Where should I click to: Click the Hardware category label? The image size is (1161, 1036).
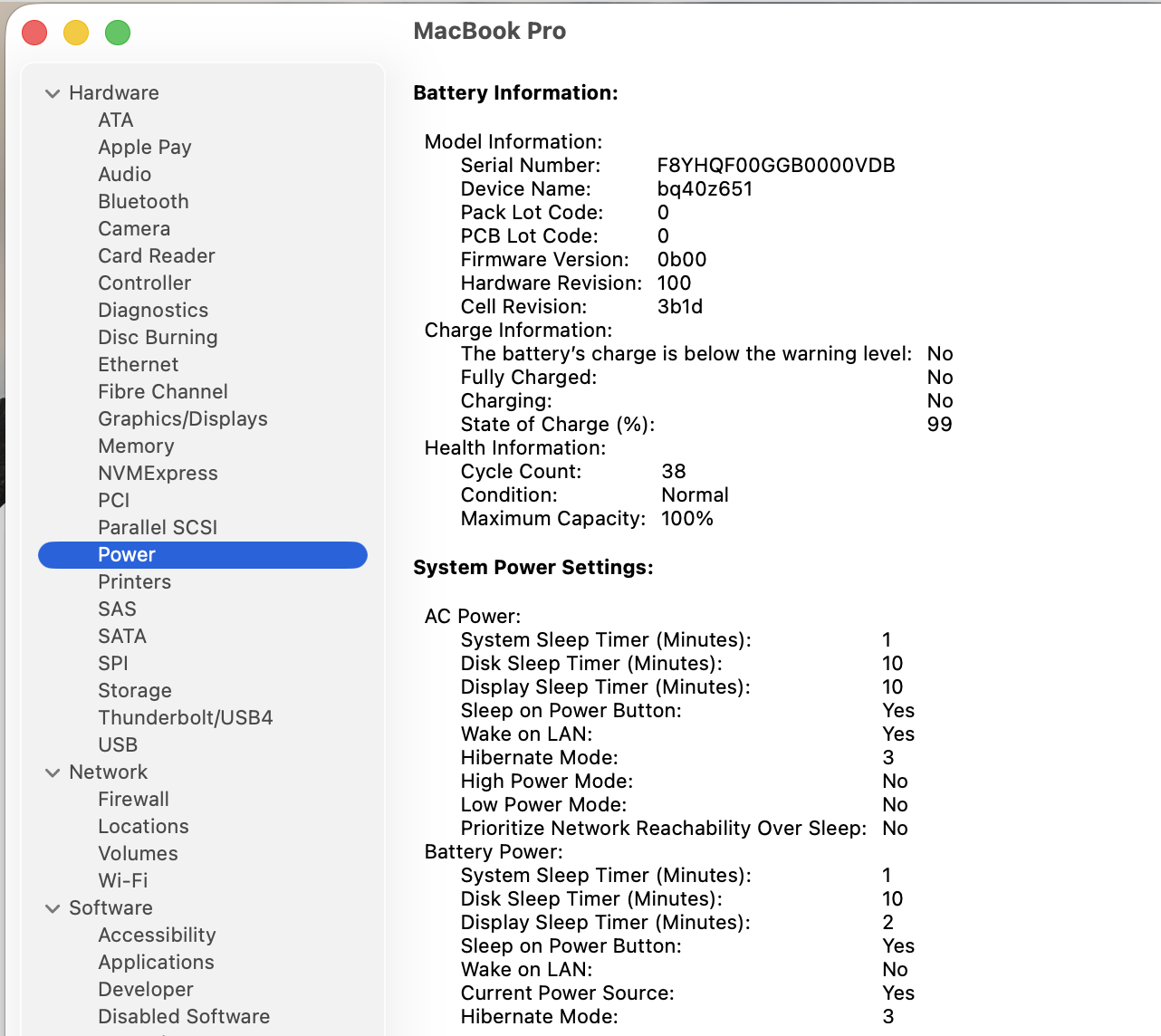pos(114,93)
